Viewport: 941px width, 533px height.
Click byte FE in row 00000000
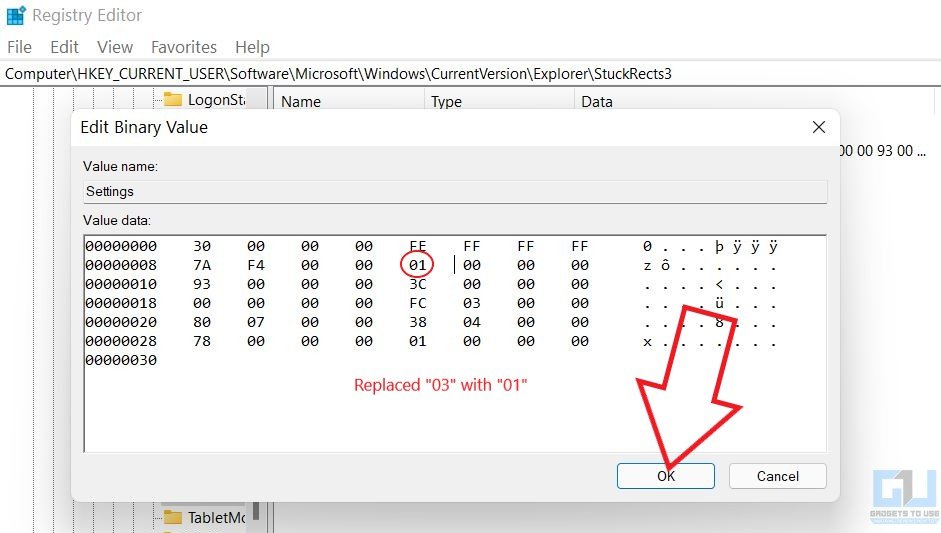click(418, 246)
